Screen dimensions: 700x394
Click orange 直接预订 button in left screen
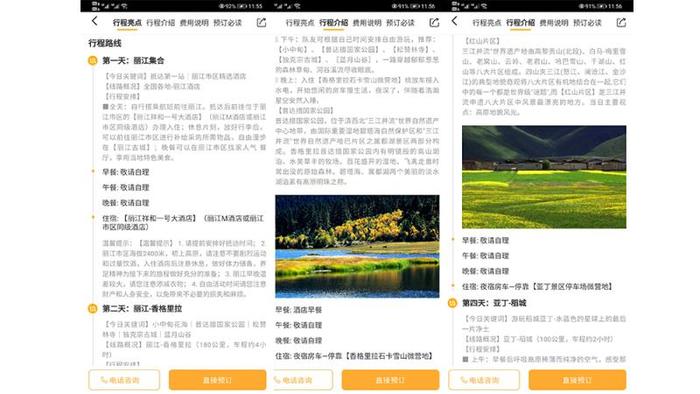tap(217, 380)
